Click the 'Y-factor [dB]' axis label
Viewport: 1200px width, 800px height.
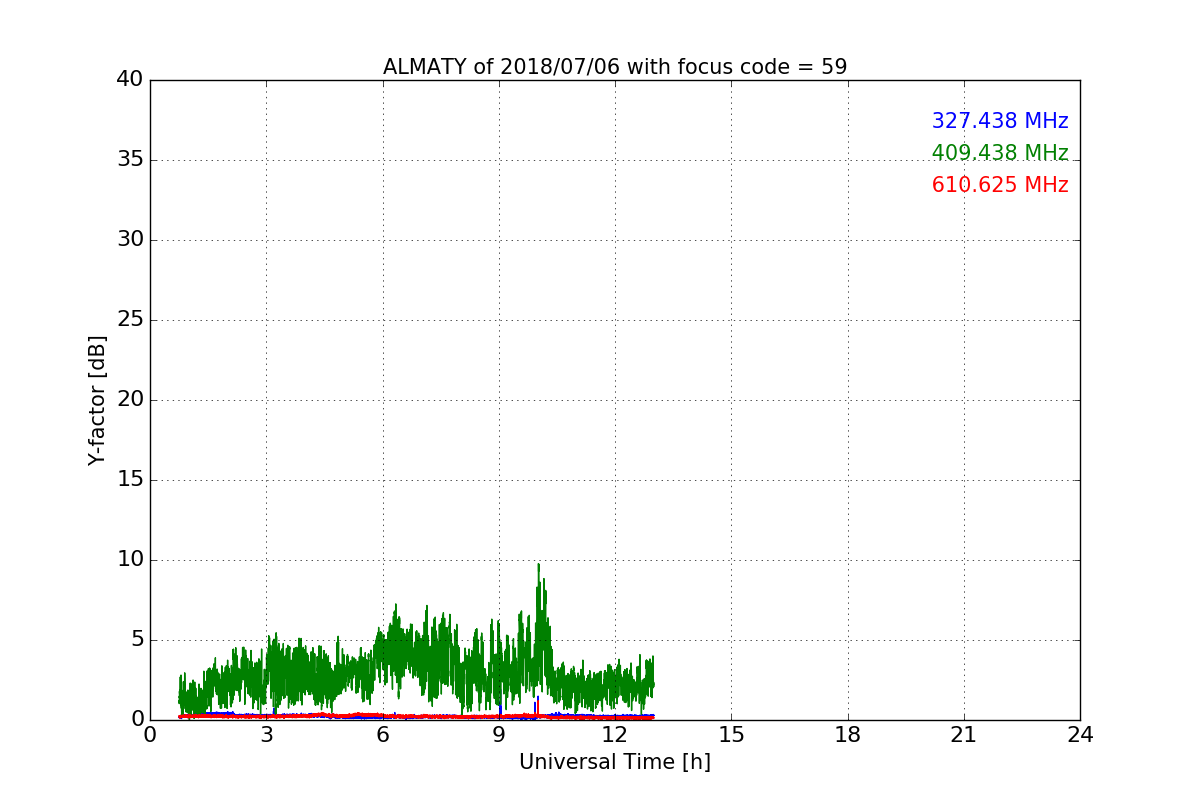[97, 400]
